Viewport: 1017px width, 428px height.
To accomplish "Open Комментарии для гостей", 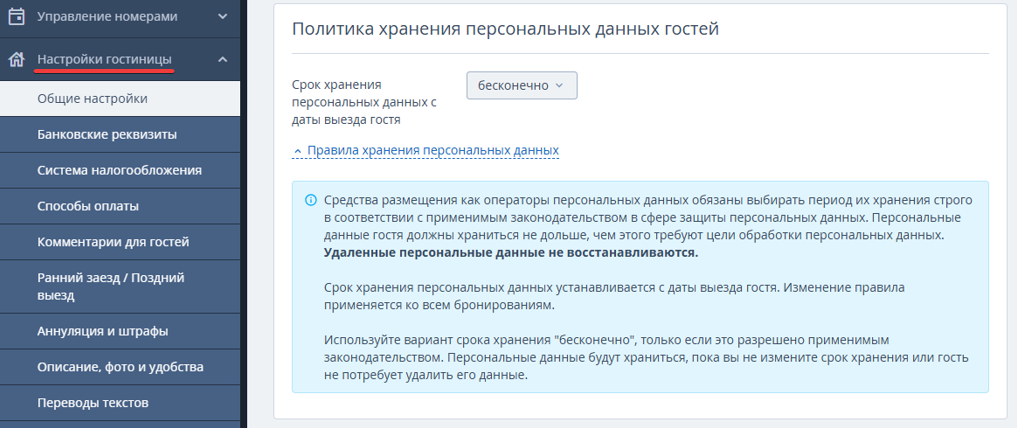I will (x=120, y=242).
